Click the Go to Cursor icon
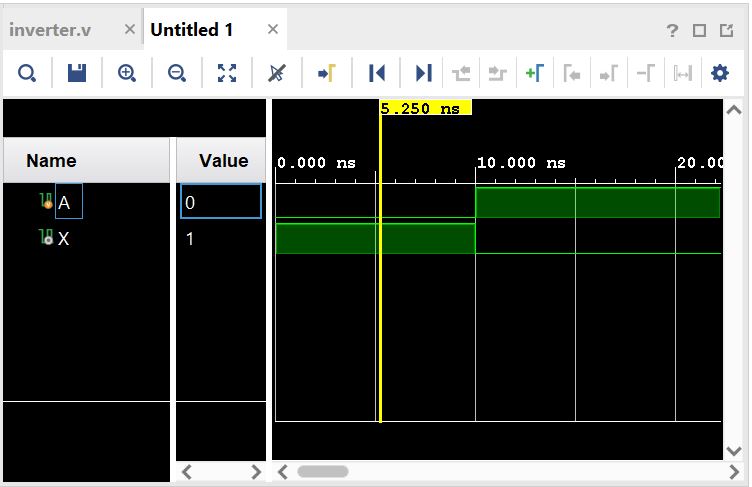Image resolution: width=752 pixels, height=487 pixels. click(327, 73)
